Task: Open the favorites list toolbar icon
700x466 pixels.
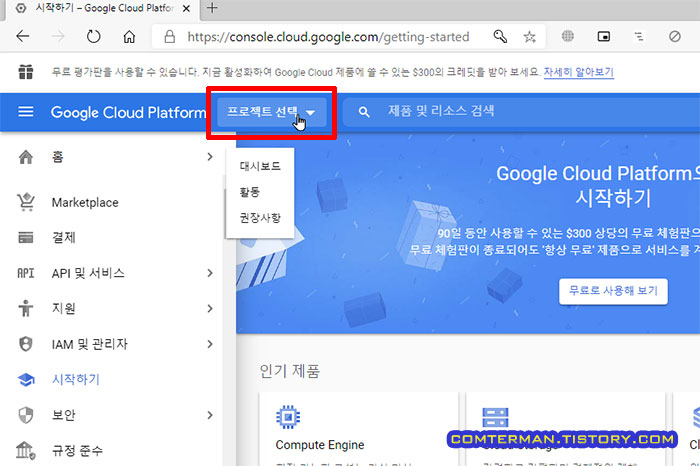Action: tap(639, 36)
